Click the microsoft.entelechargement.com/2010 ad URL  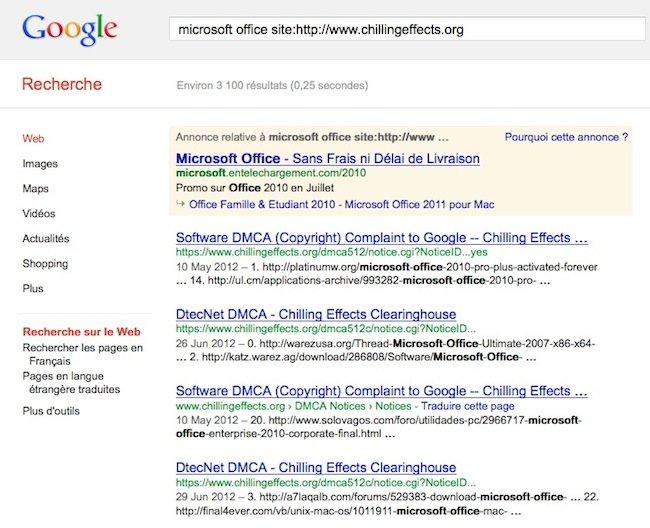[x=271, y=173]
